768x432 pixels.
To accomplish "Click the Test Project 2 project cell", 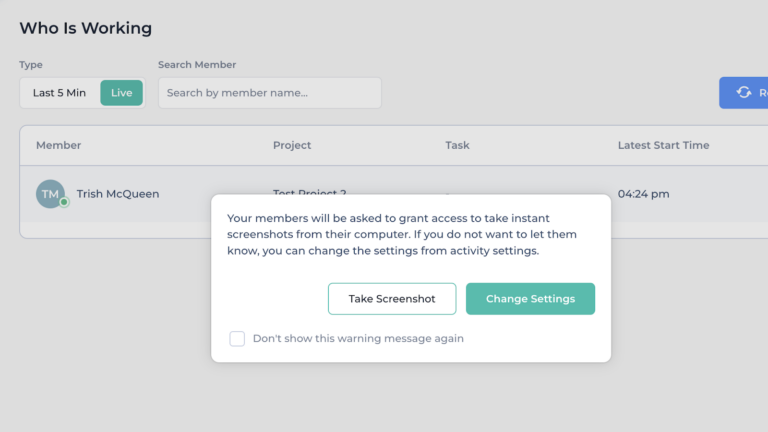I will (310, 191).
